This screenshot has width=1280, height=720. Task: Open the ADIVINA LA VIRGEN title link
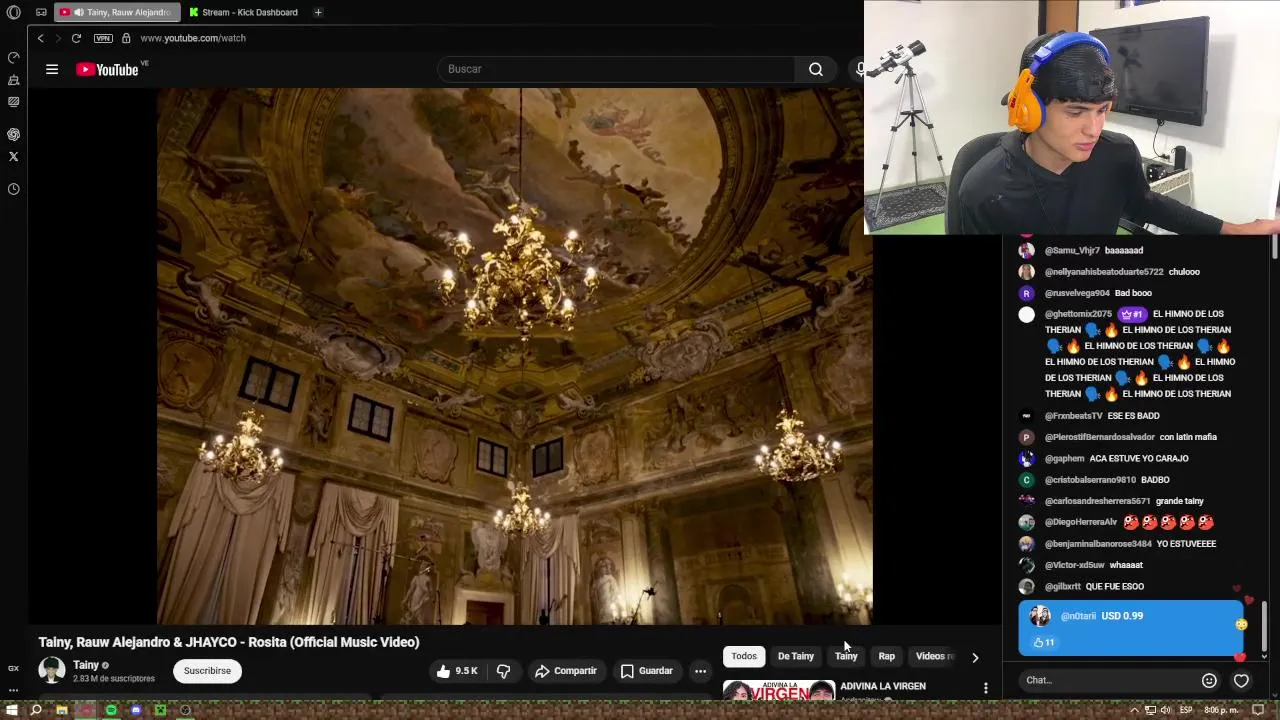pyautogui.click(x=883, y=686)
